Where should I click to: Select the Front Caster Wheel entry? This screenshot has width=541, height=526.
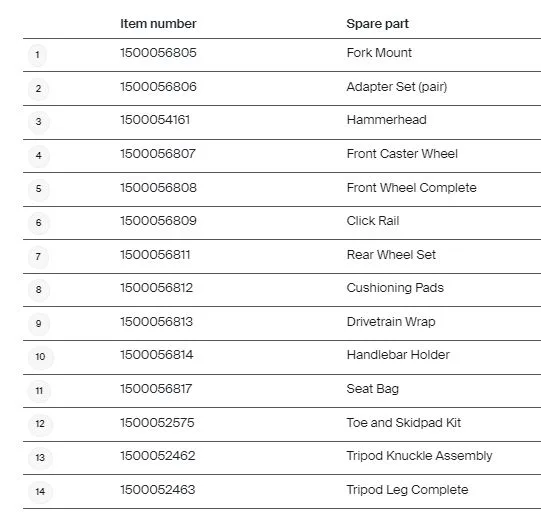tap(402, 154)
